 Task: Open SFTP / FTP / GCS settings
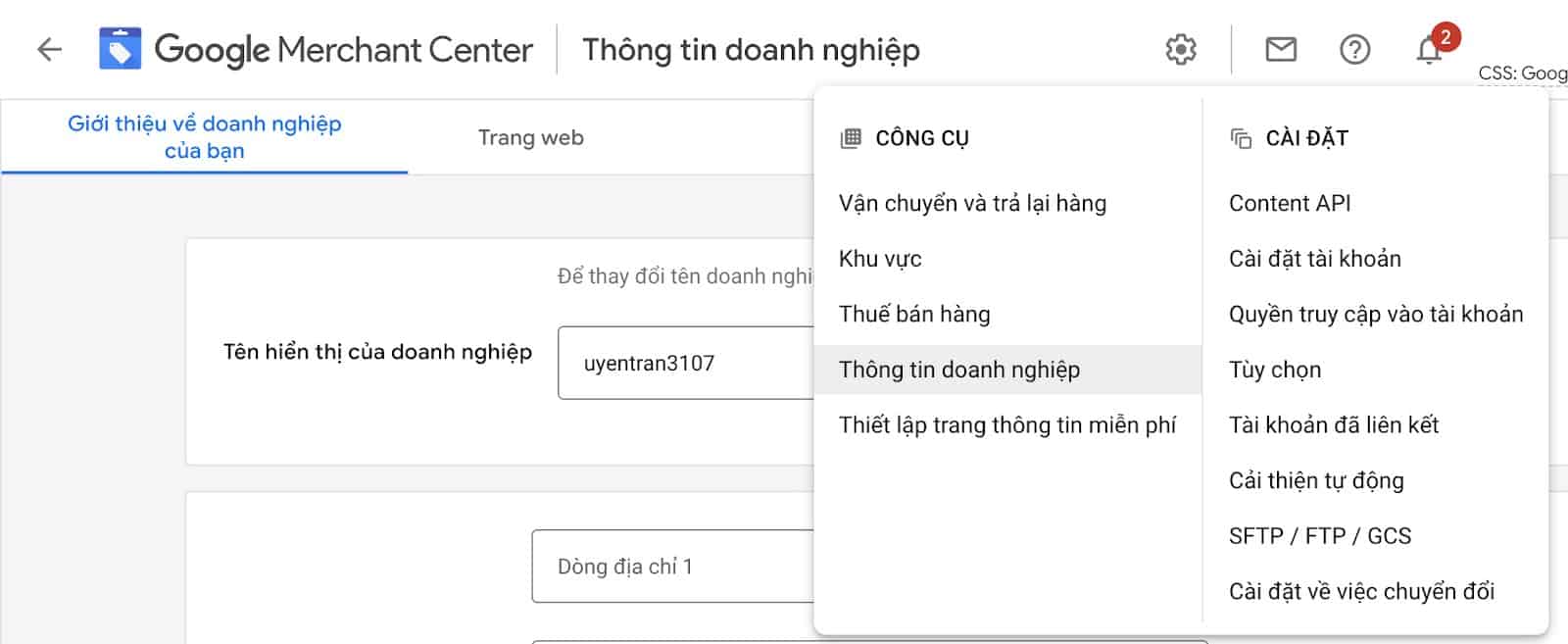1320,535
